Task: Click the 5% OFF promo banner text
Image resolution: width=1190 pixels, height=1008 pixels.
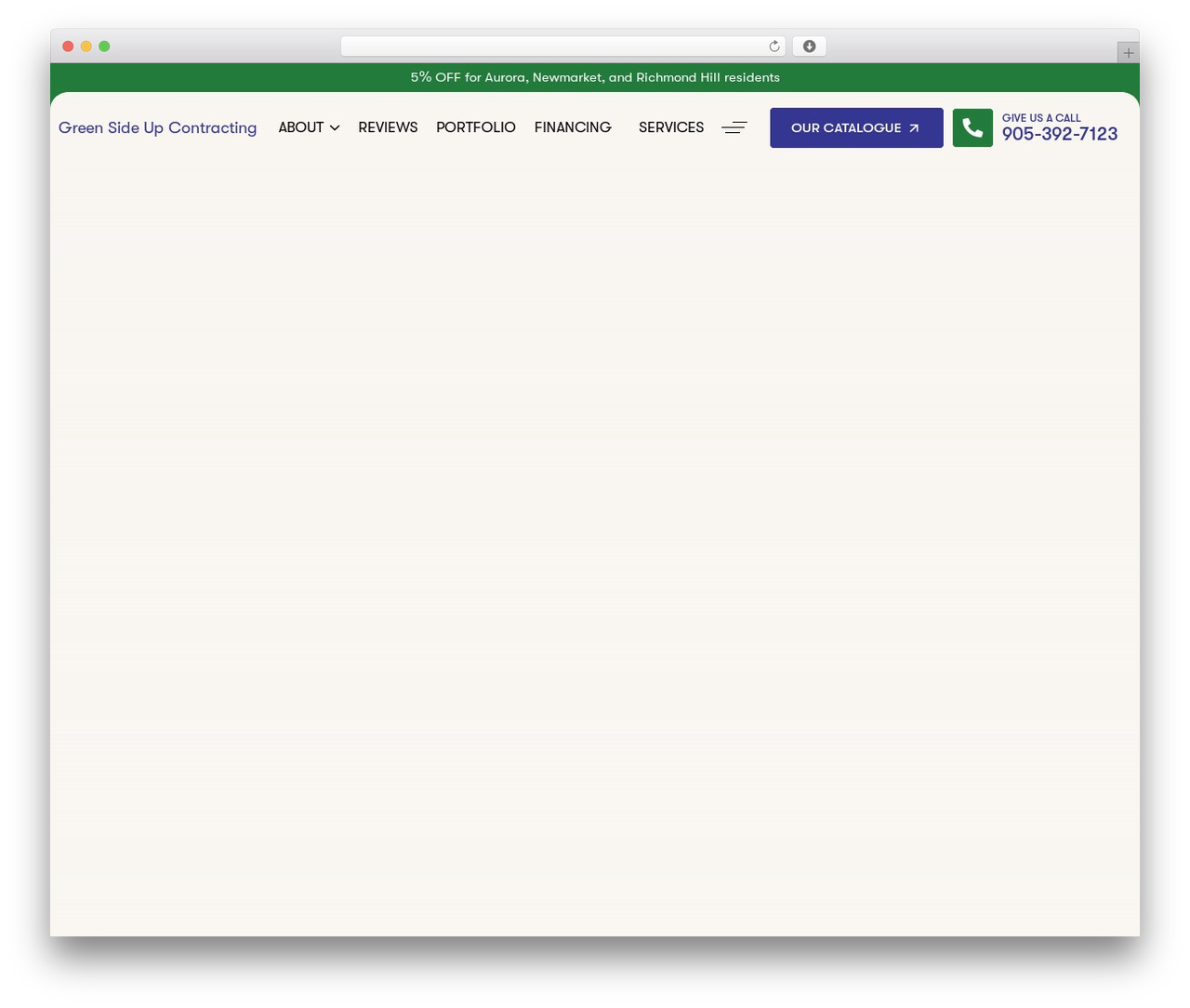Action: click(595, 77)
